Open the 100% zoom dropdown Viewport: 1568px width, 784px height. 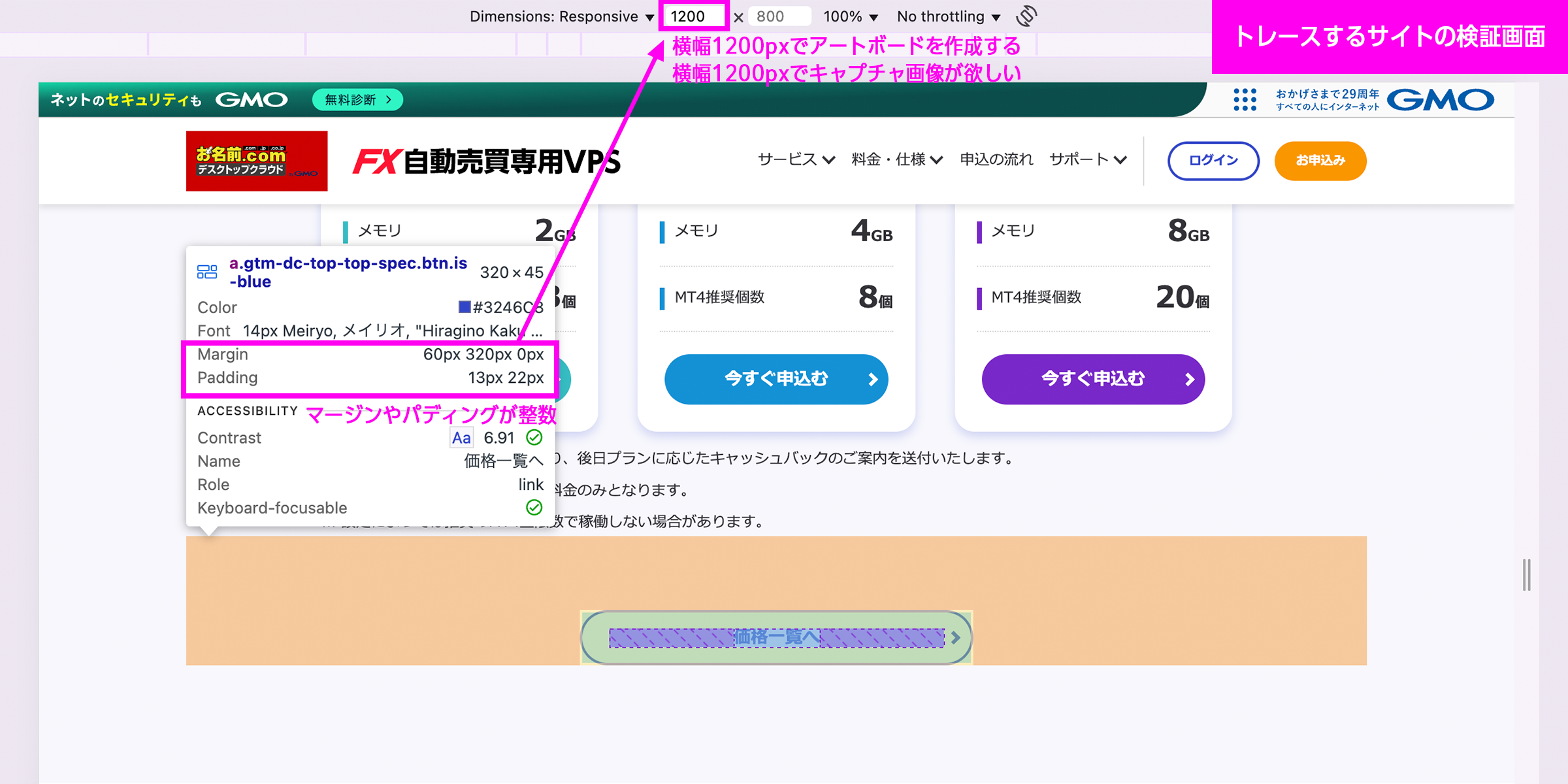pyautogui.click(x=850, y=16)
